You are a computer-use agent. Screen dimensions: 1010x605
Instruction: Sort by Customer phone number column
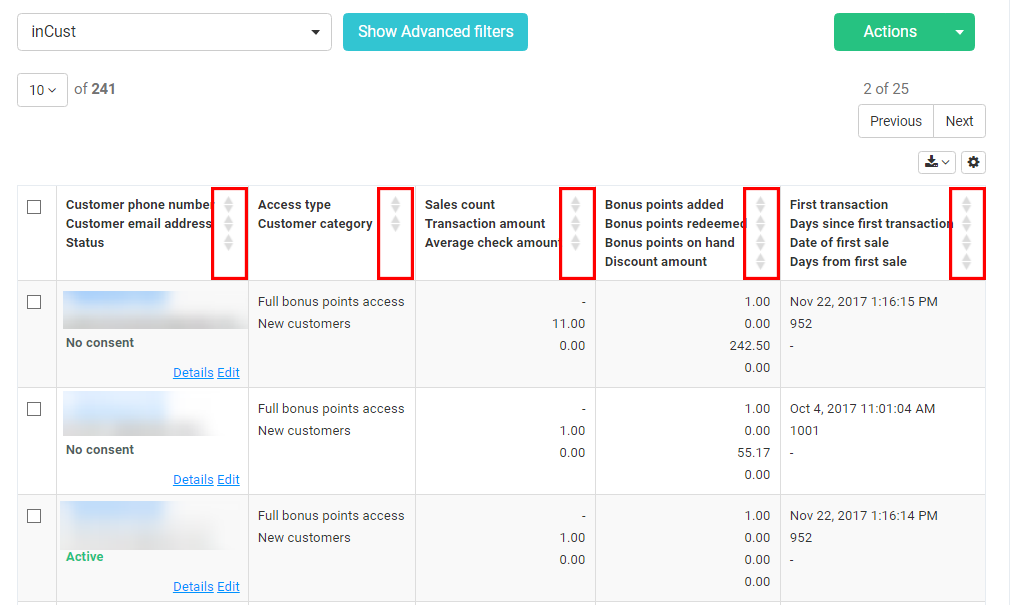click(x=228, y=204)
